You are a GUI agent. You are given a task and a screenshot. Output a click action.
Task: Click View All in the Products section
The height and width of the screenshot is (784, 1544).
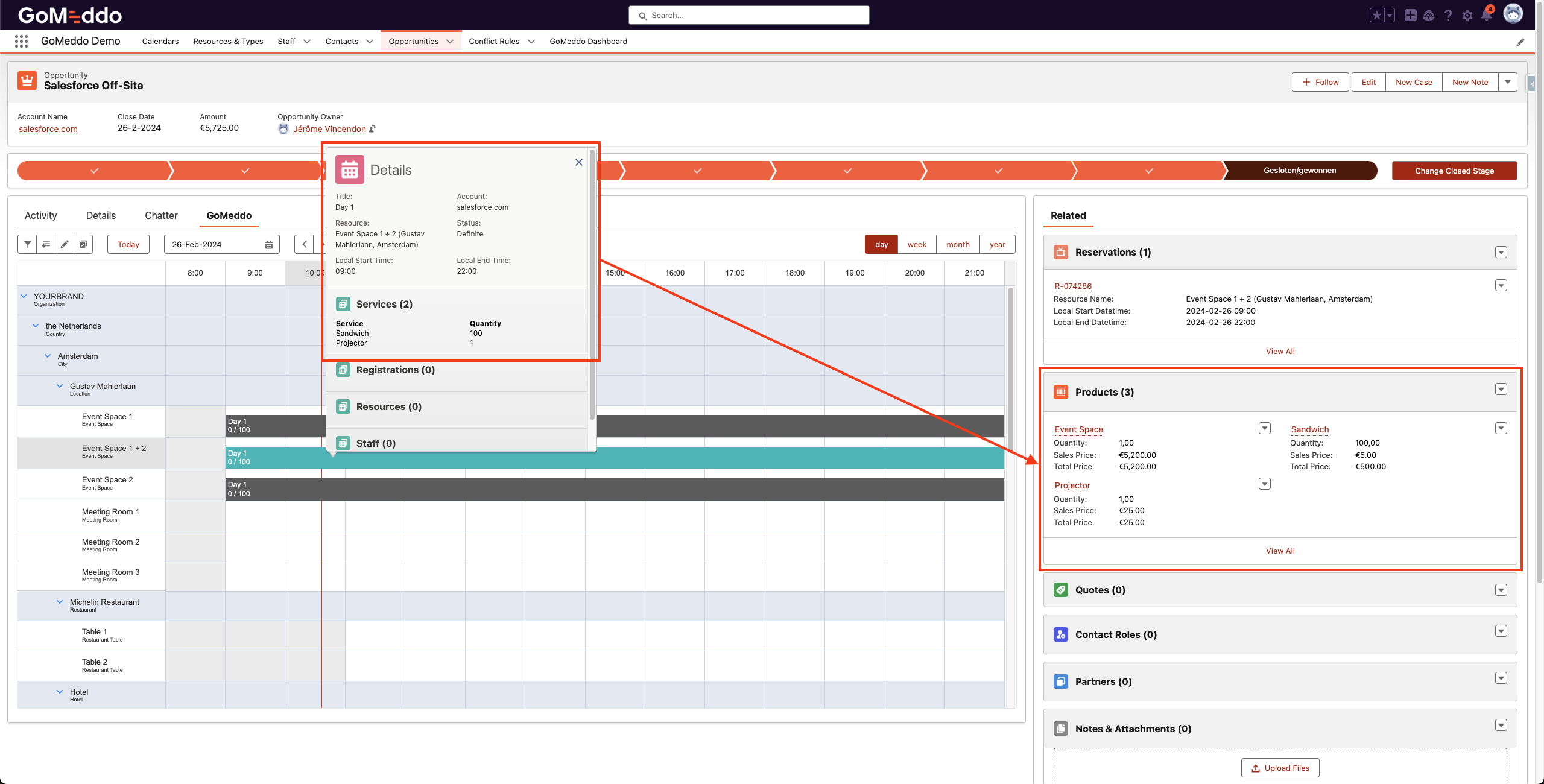click(1280, 550)
